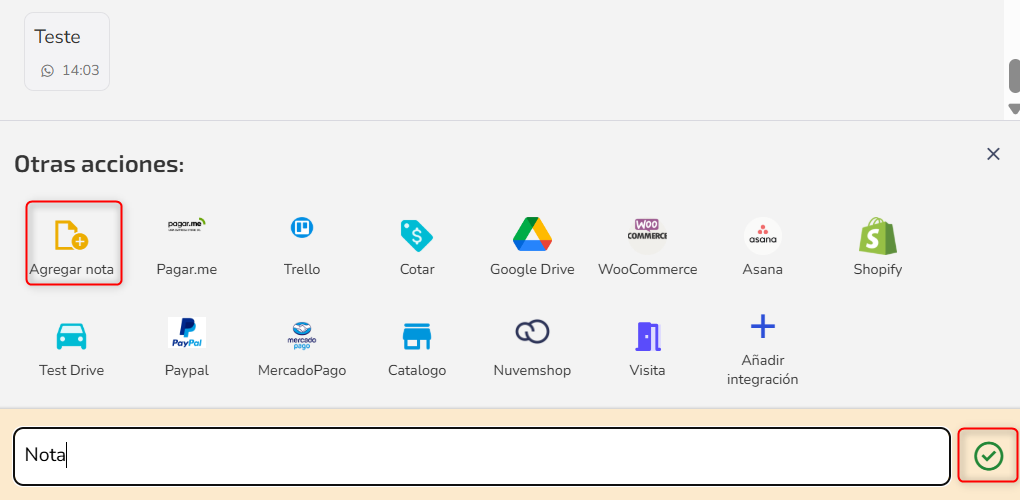1020x500 pixels.
Task: Click the 14:03 message timestamp
Action: (81, 71)
